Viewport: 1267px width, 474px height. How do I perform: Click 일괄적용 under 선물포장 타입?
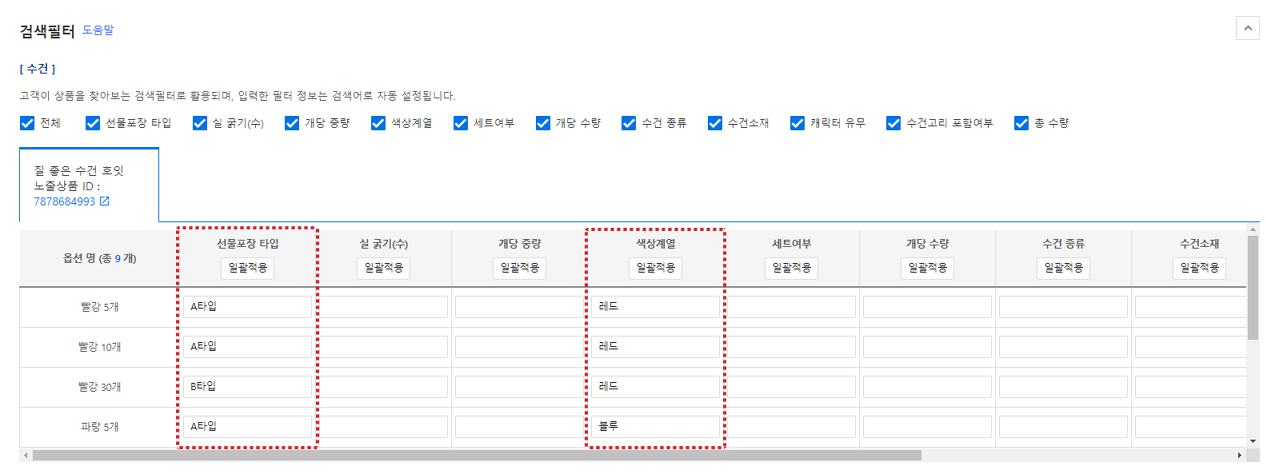pyautogui.click(x=247, y=268)
